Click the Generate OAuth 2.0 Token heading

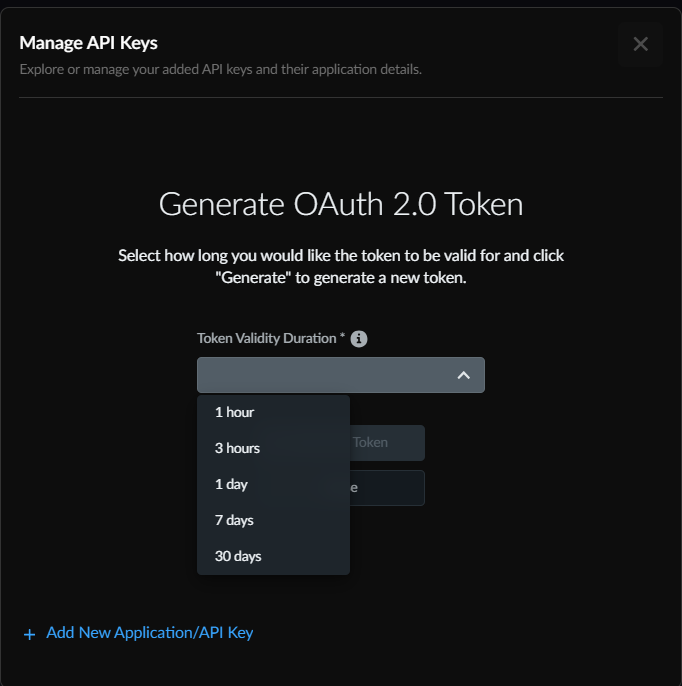tap(341, 204)
